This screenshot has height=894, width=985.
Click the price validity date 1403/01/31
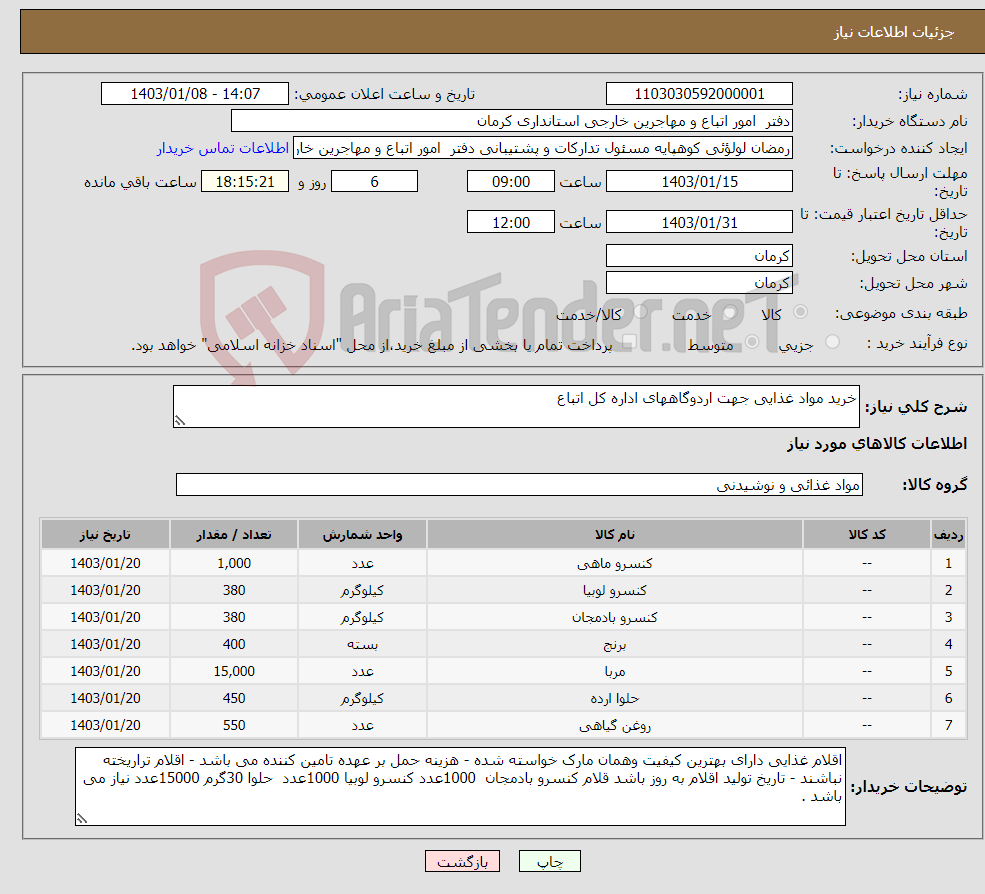point(699,222)
